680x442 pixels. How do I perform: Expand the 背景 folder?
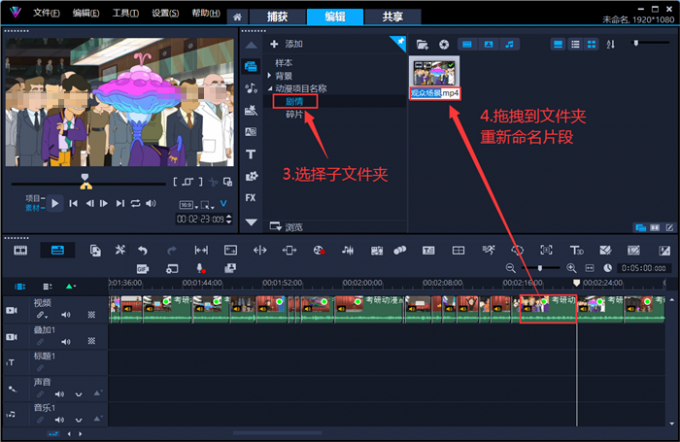[x=269, y=76]
